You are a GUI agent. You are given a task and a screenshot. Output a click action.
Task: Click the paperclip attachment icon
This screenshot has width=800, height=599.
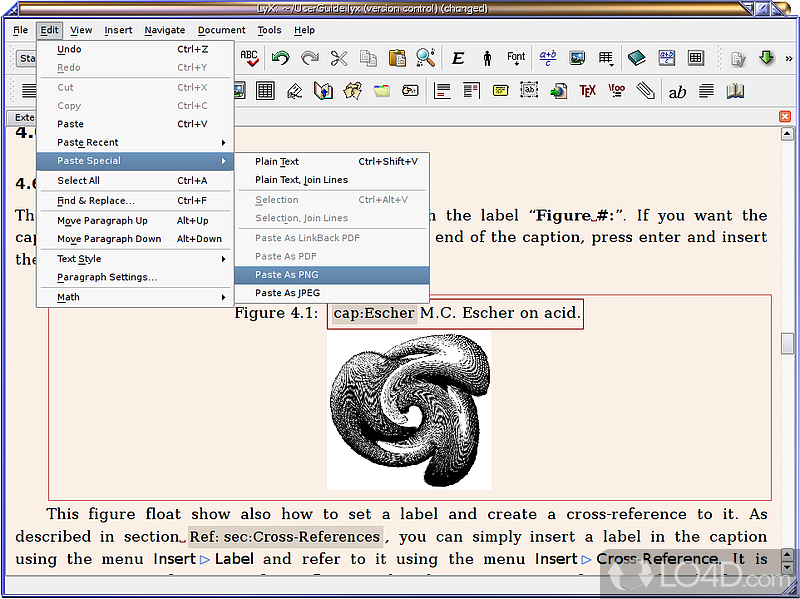click(646, 91)
